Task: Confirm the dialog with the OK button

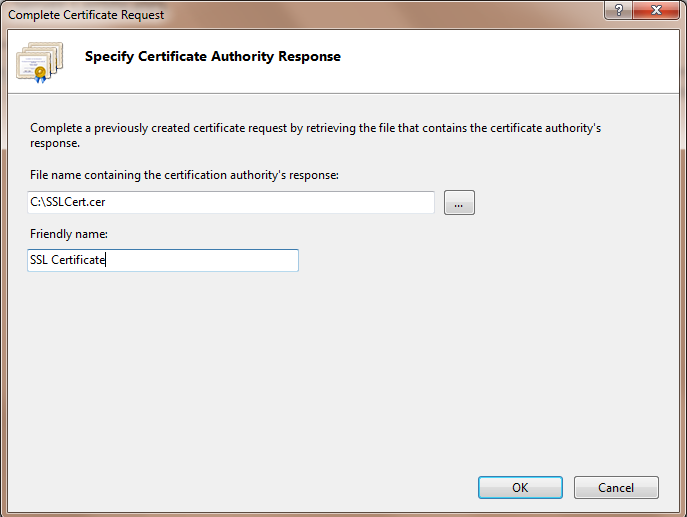Action: pyautogui.click(x=520, y=487)
